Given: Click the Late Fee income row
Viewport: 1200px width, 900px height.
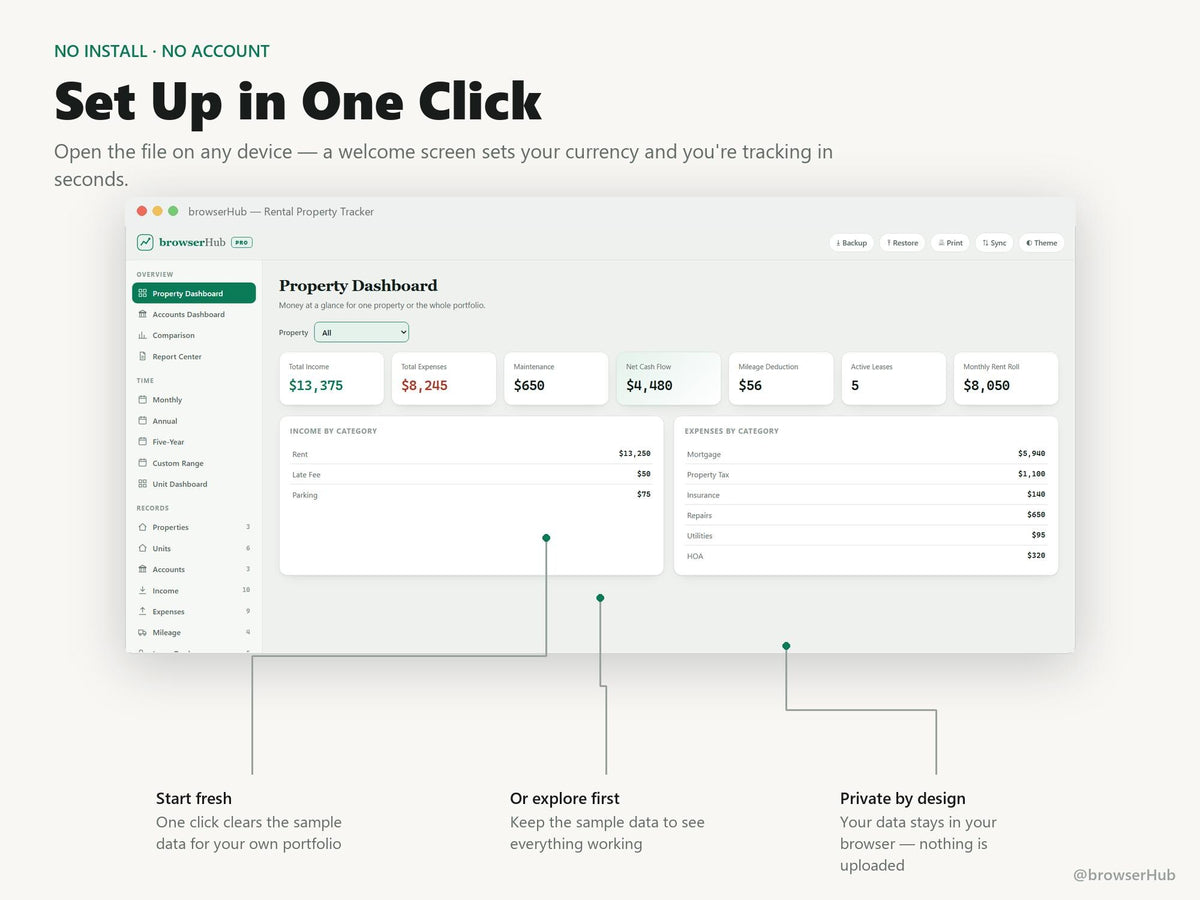Looking at the screenshot, I should pyautogui.click(x=471, y=474).
